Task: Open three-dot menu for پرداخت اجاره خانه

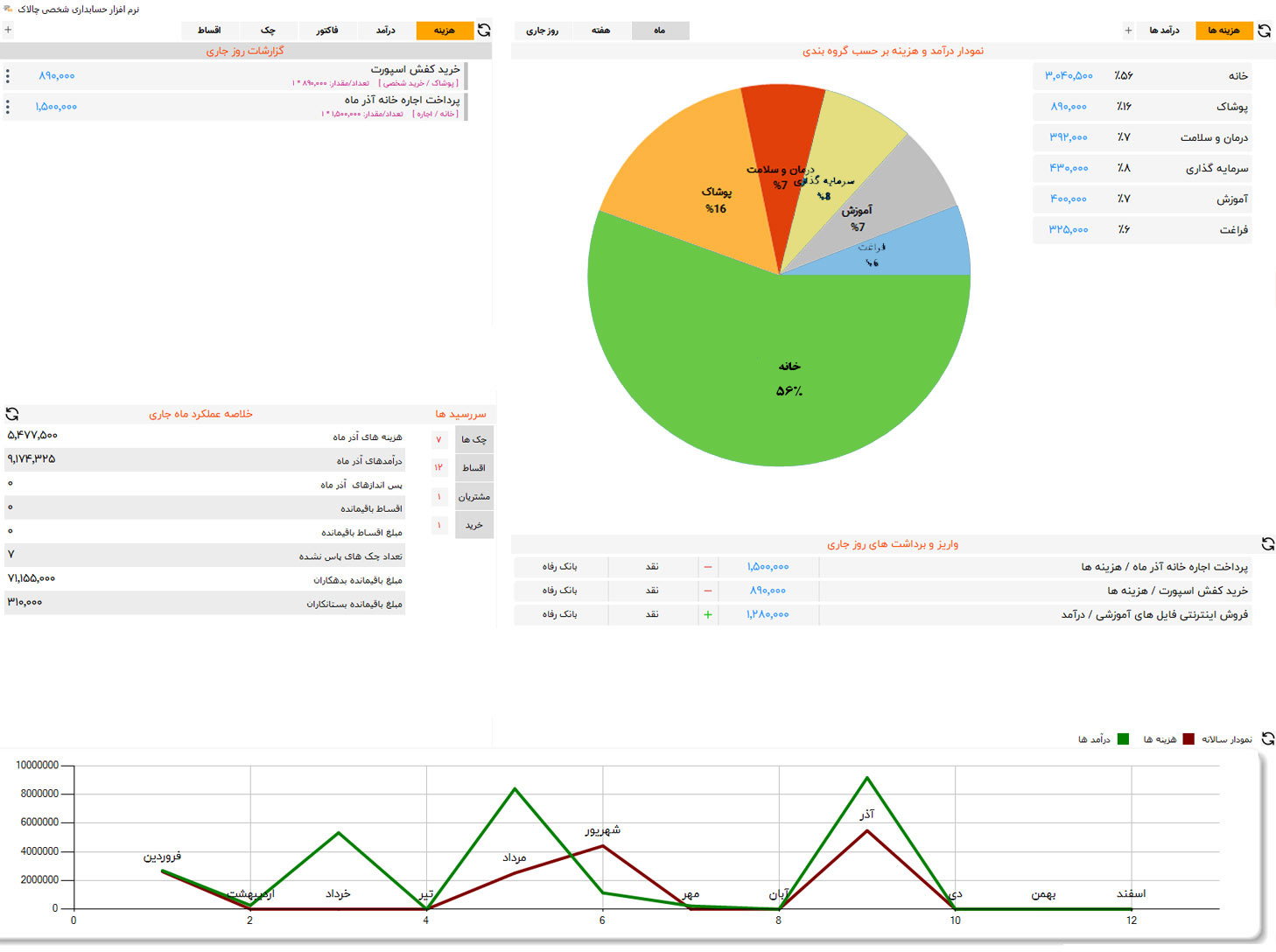Action: pos(8,107)
